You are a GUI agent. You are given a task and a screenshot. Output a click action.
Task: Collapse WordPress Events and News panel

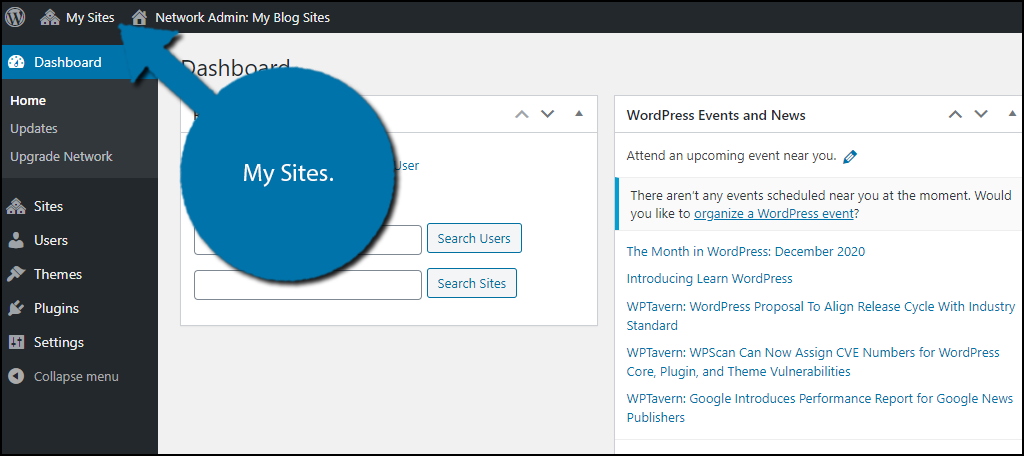point(1012,114)
